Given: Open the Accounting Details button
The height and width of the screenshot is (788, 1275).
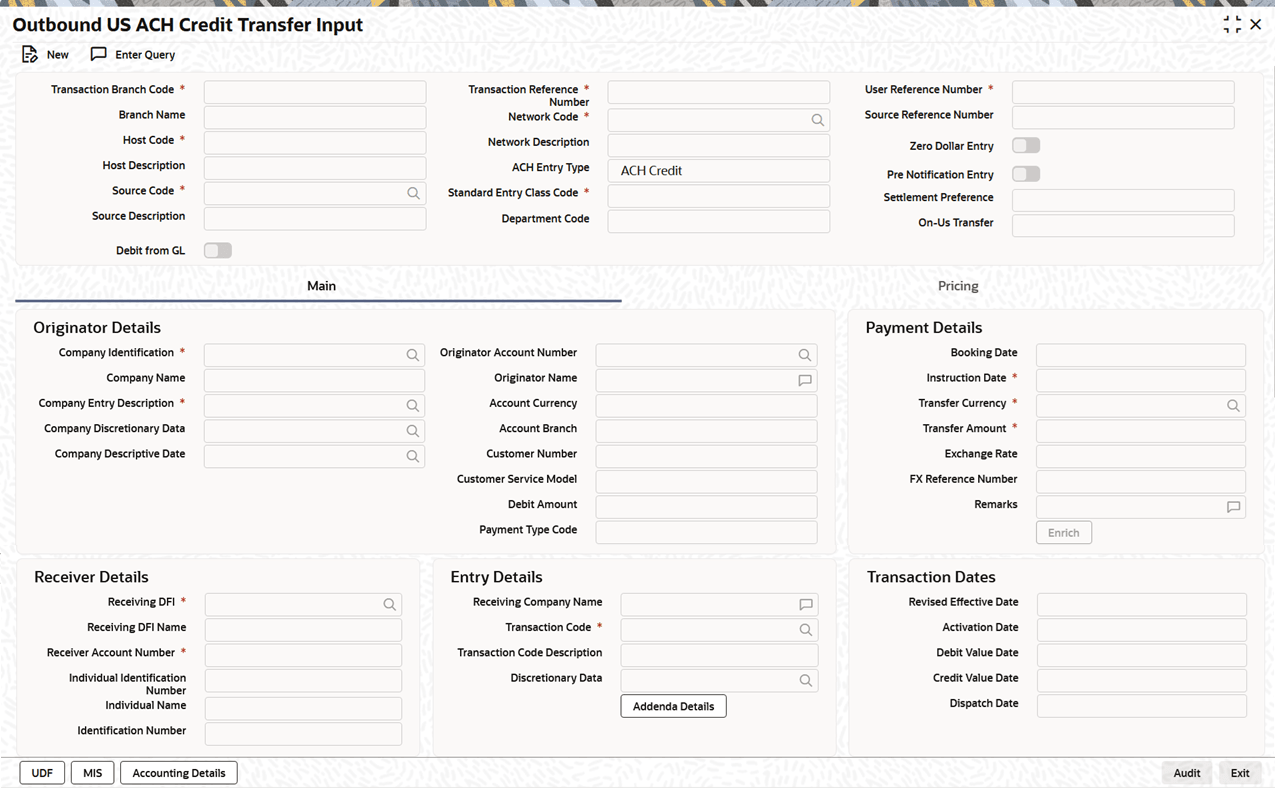Looking at the screenshot, I should click(179, 773).
